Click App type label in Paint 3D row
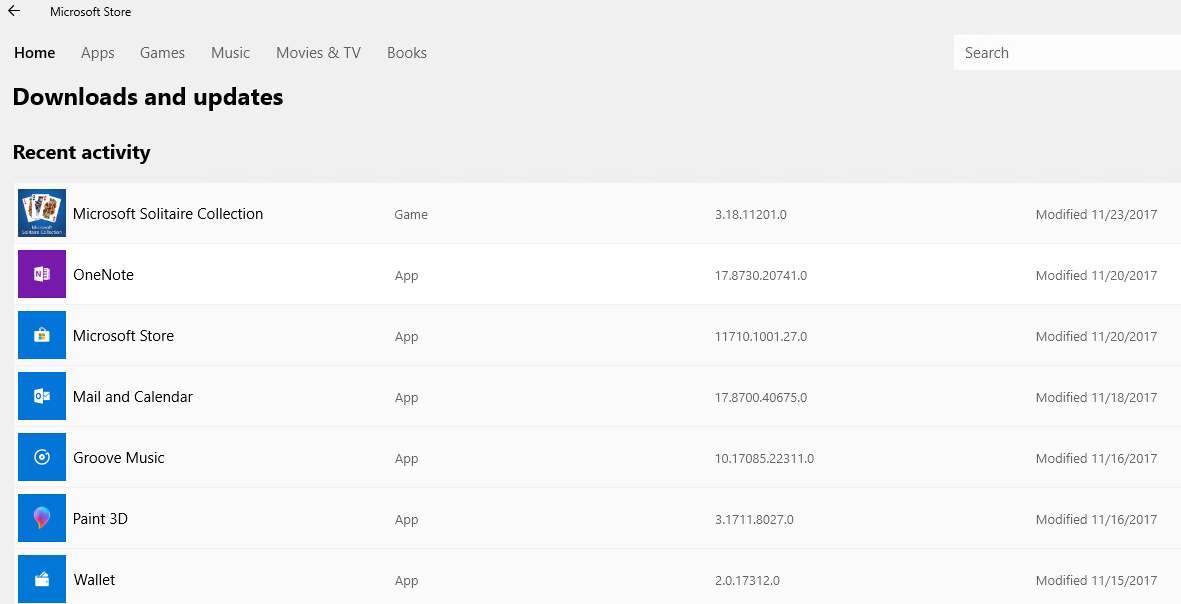The height and width of the screenshot is (604, 1181). point(407,520)
